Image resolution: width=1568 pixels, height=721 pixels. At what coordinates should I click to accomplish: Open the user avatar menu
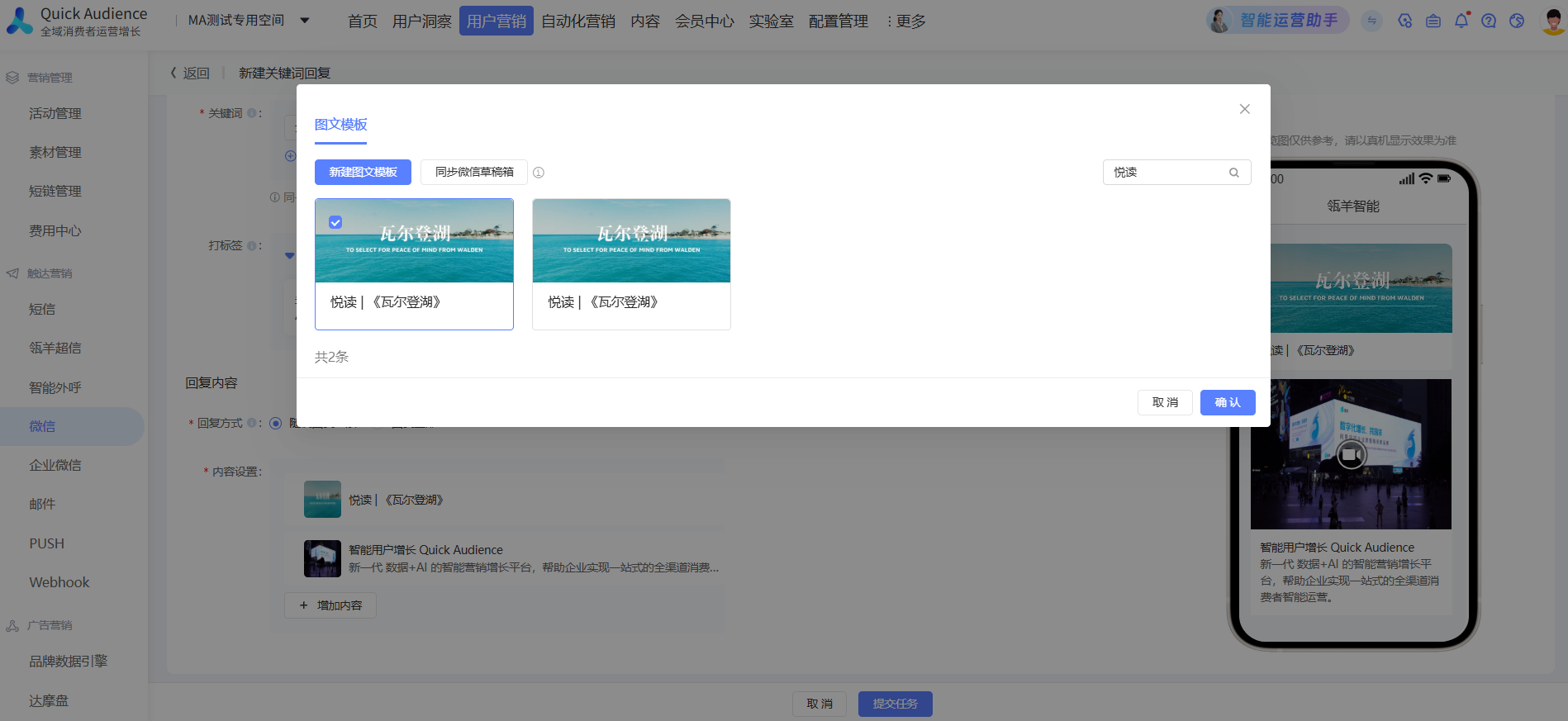coord(1553,21)
